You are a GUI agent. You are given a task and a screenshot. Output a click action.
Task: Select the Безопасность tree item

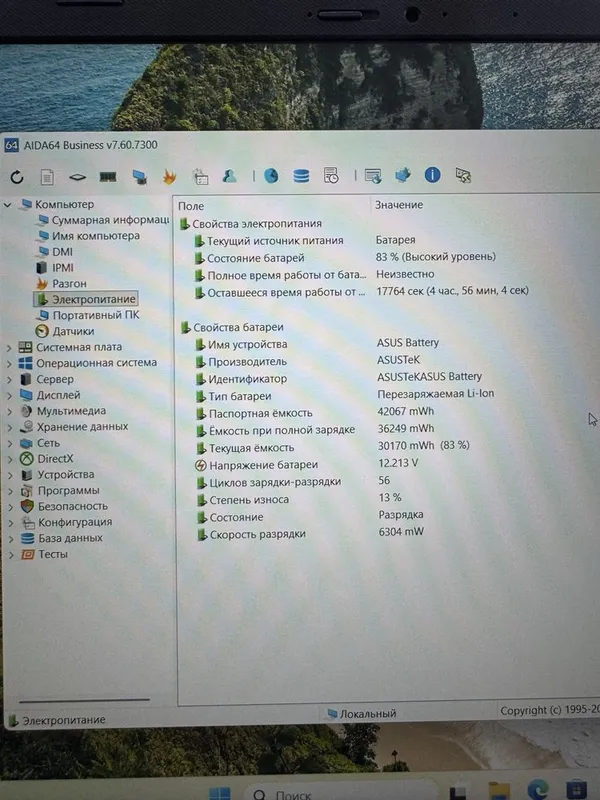coord(64,506)
